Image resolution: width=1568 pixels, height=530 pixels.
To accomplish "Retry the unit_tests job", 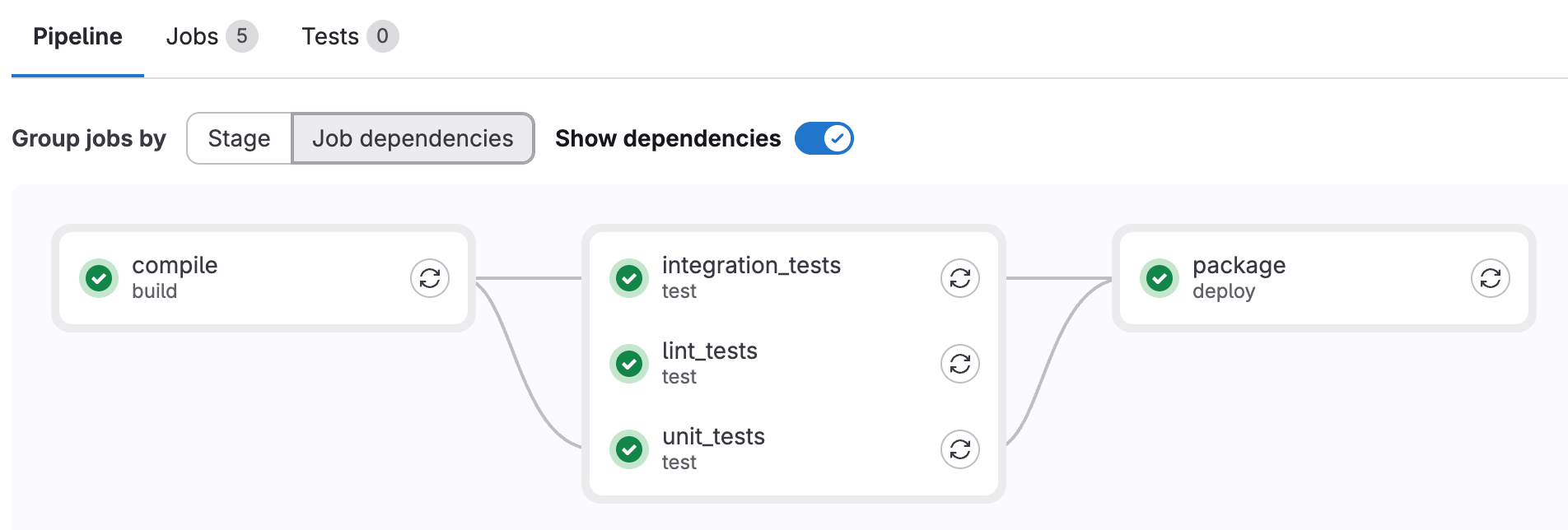I will (x=959, y=449).
